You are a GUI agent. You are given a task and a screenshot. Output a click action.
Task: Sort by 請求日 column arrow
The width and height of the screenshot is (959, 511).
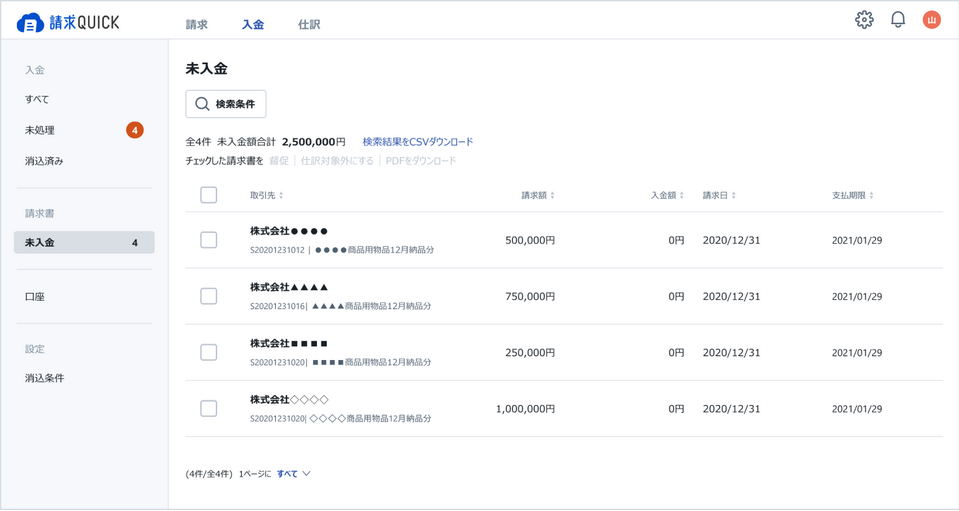coord(734,196)
